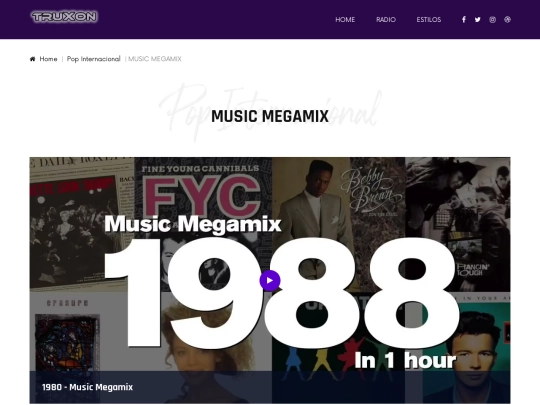The width and height of the screenshot is (540, 405).
Task: Open the Dribbble ball icon
Action: click(507, 20)
